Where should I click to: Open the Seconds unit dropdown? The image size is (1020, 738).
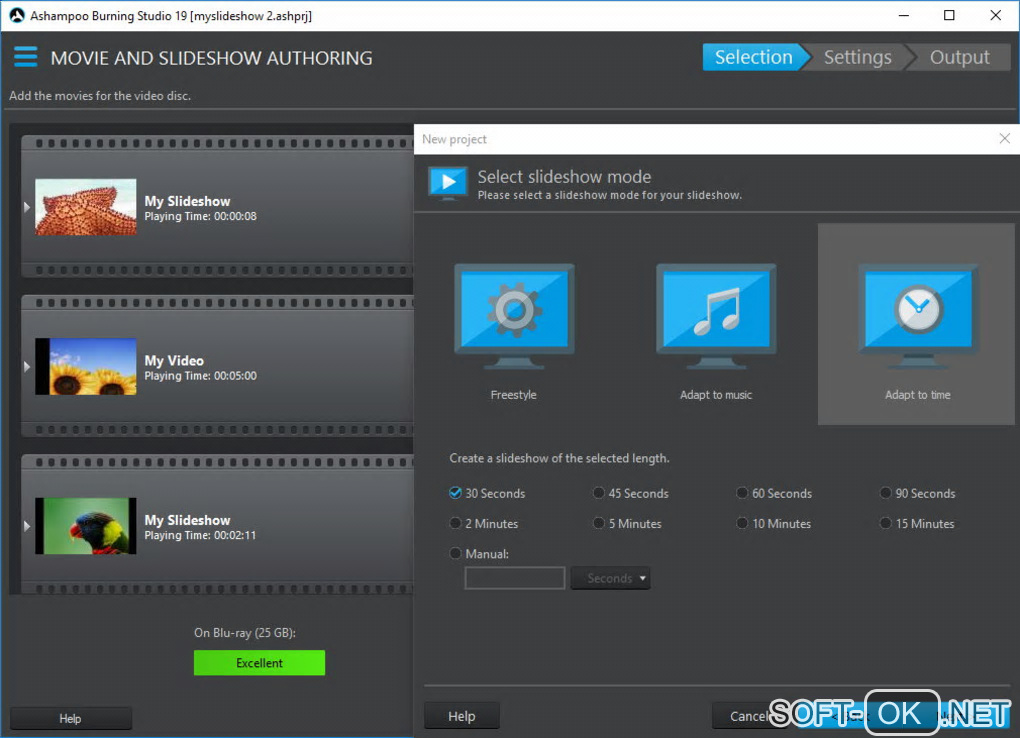pos(610,578)
